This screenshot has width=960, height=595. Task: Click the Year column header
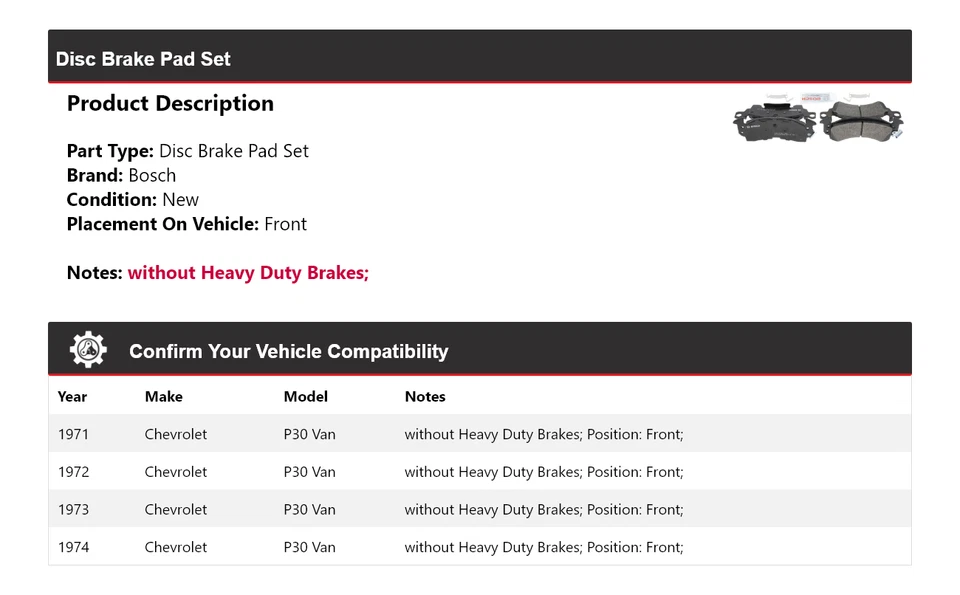click(72, 397)
